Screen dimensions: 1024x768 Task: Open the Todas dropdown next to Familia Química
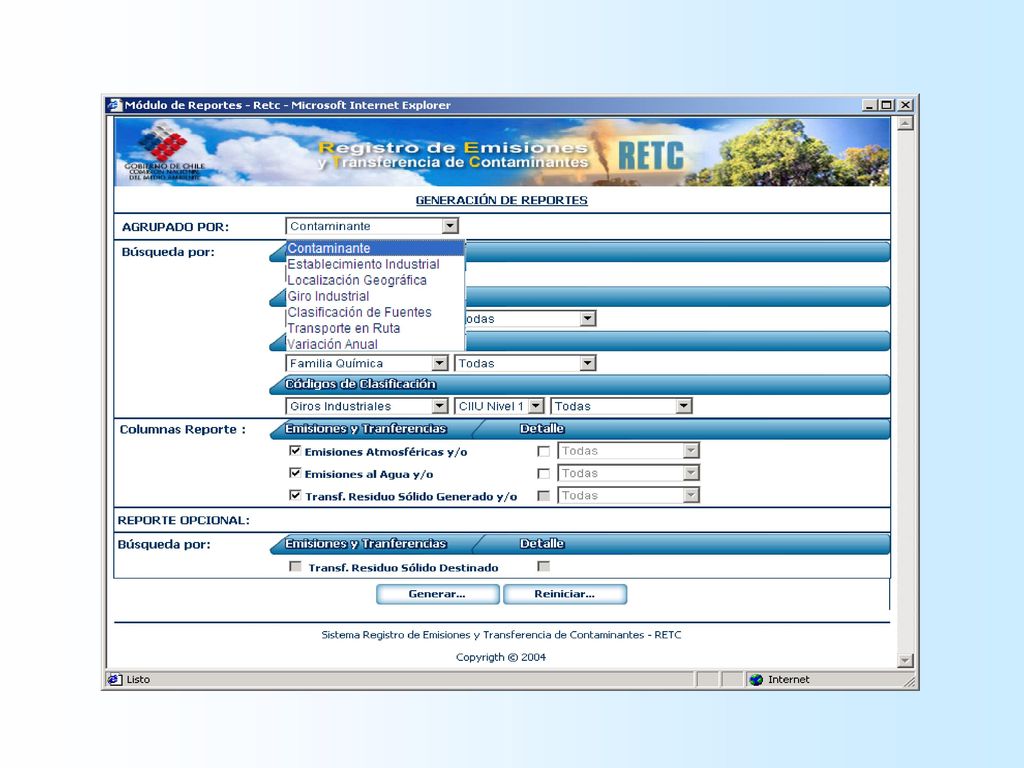(x=525, y=363)
